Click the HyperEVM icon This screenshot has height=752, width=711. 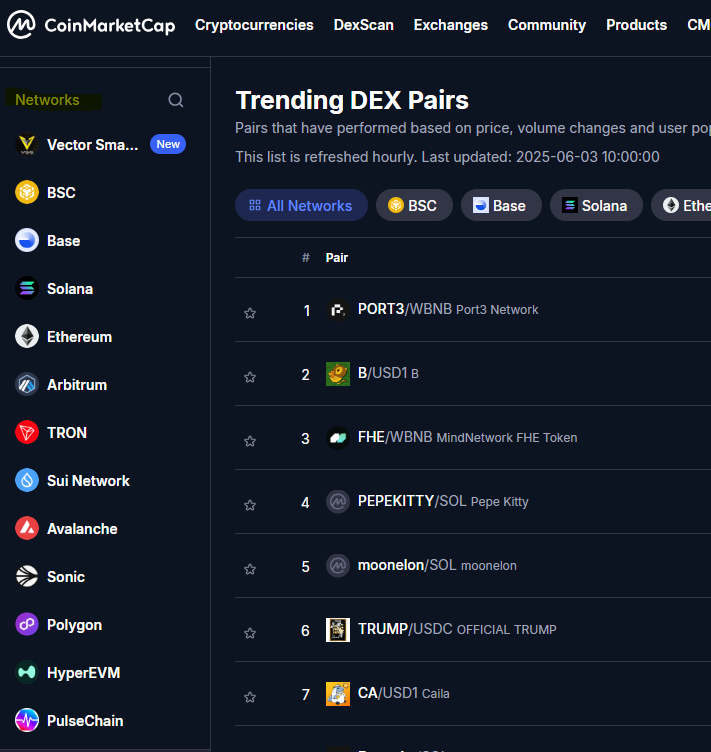(x=27, y=672)
